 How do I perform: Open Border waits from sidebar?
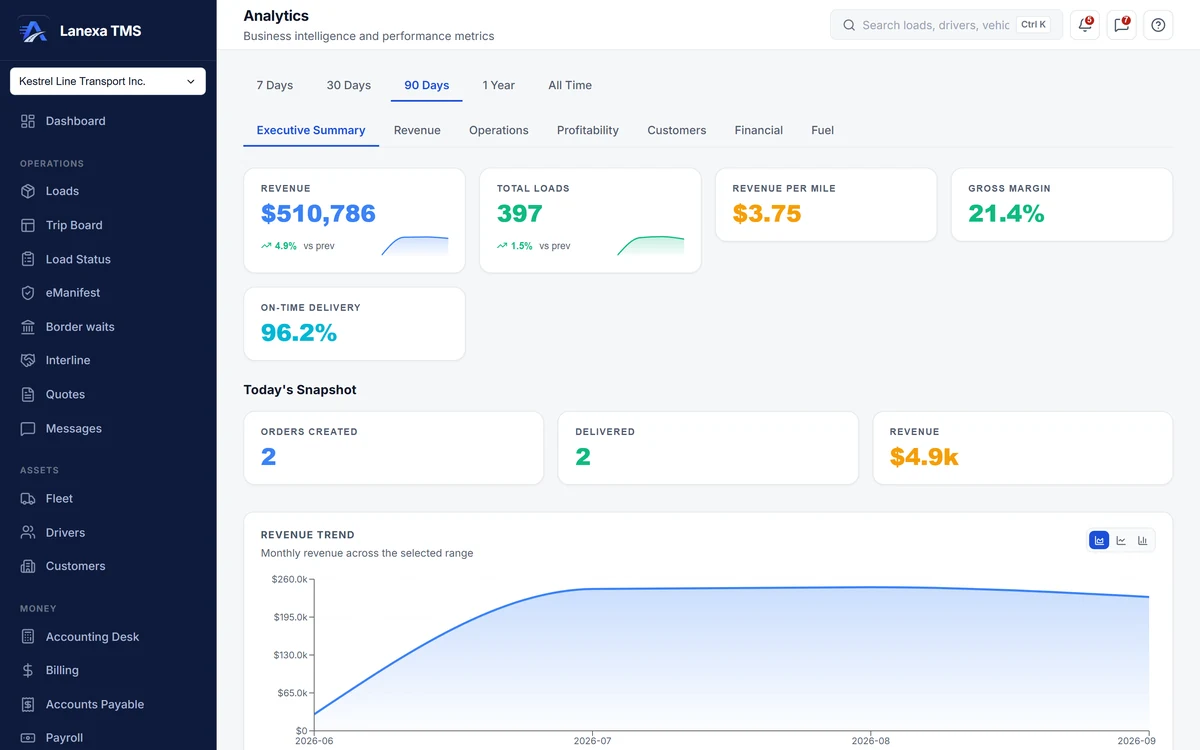[x=108, y=327]
